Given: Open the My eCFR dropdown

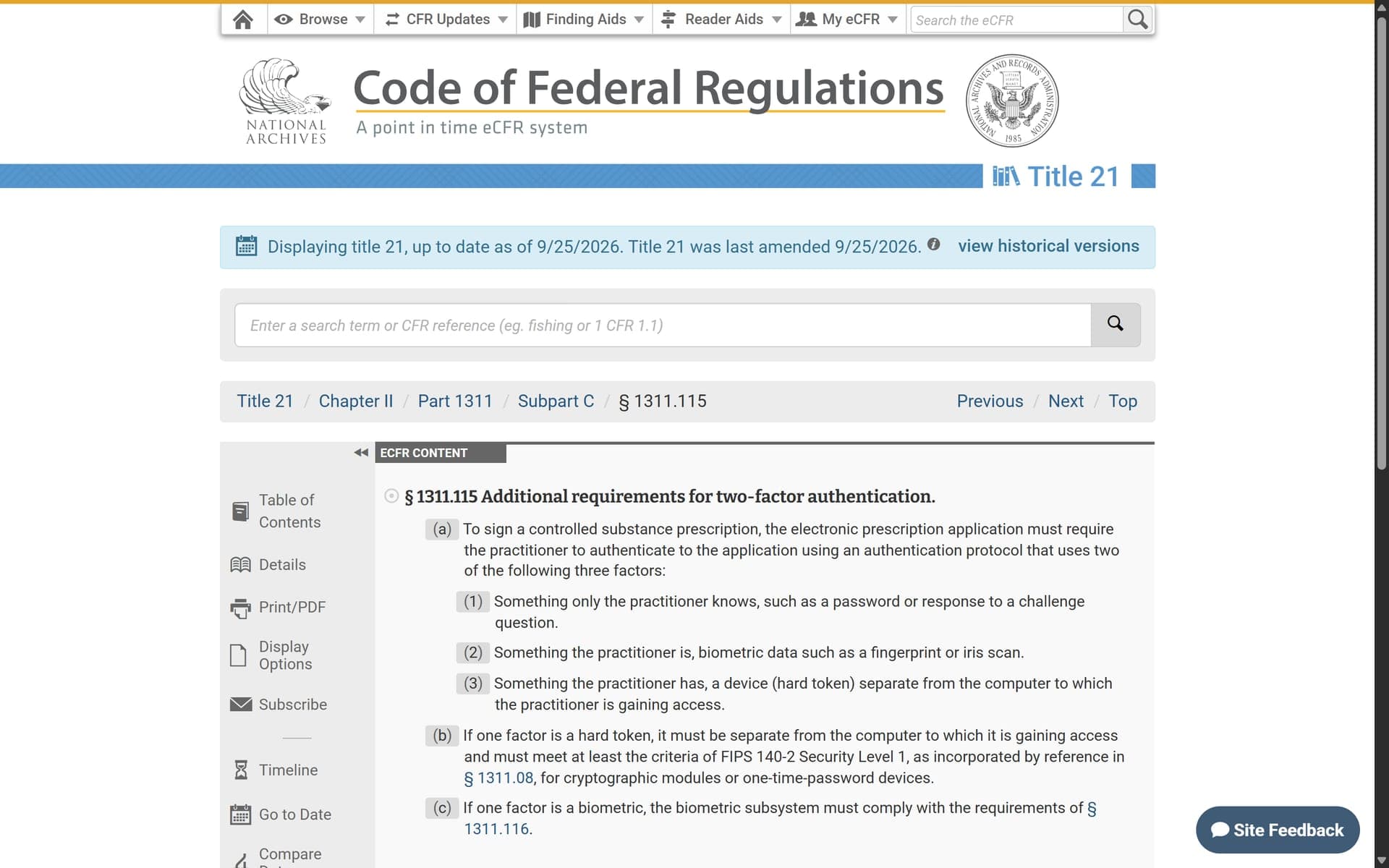Looking at the screenshot, I should (x=847, y=20).
